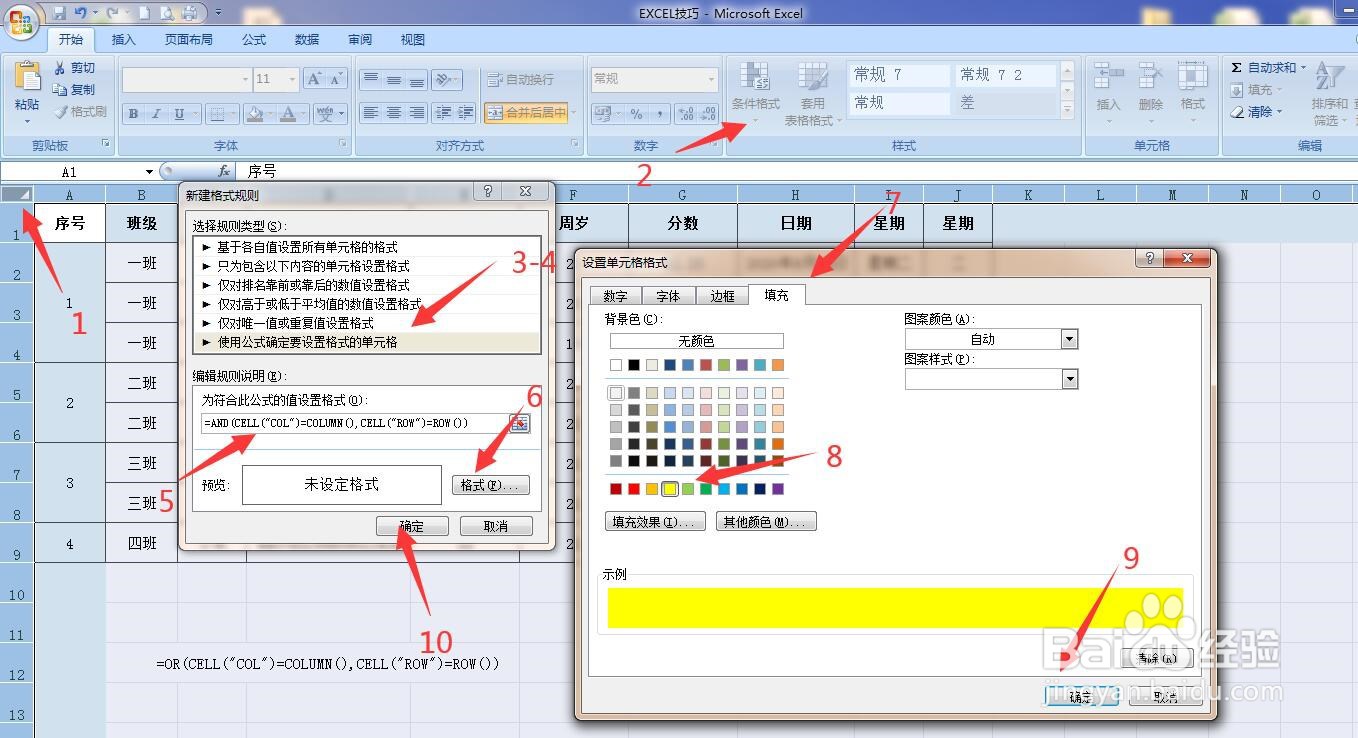Select rule type 仅对唯一值或重复值设置格式
Image resolution: width=1358 pixels, height=738 pixels.
pyautogui.click(x=366, y=323)
